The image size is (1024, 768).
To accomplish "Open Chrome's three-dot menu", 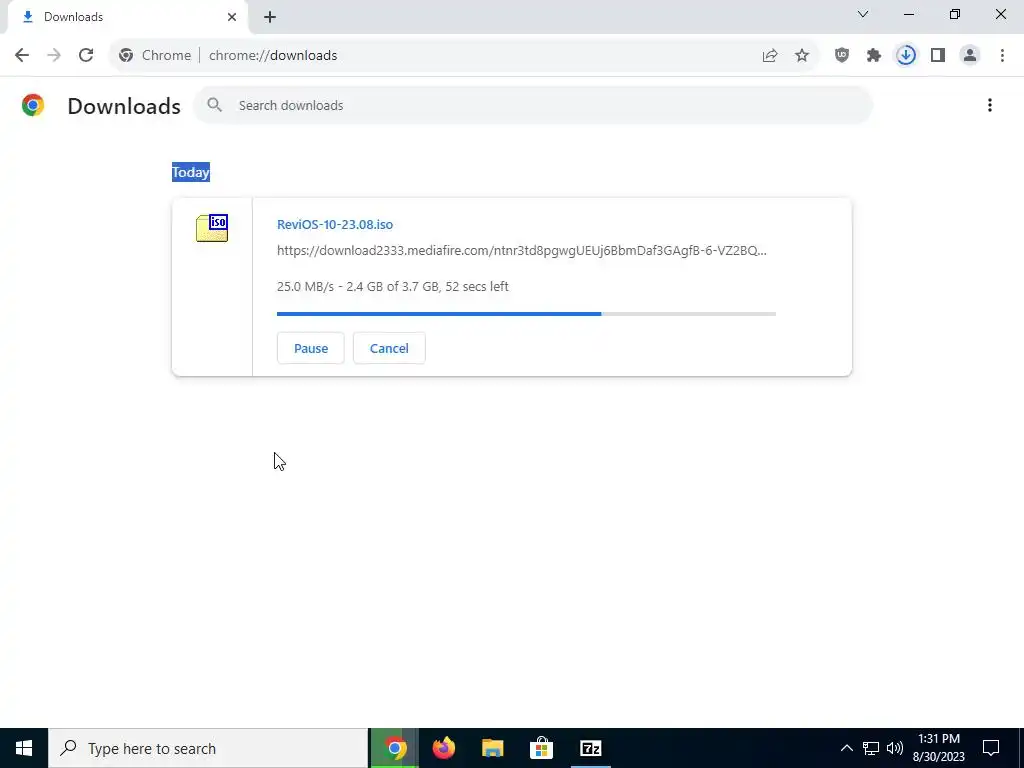I will (1002, 56).
